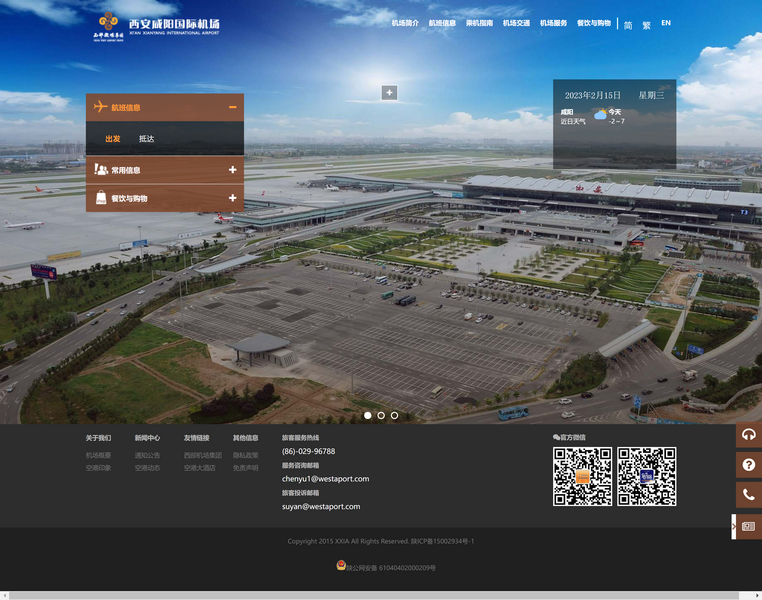Collapse the 航班信息 panel
762x600 pixels.
pyautogui.click(x=232, y=107)
